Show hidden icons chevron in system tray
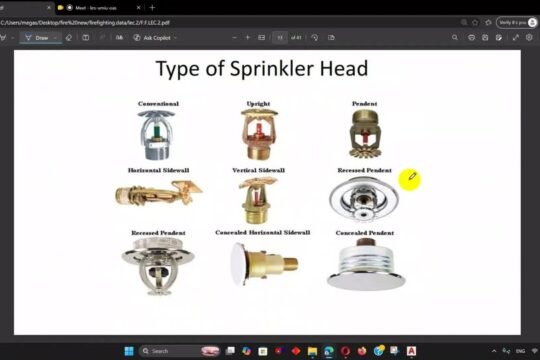This screenshot has height=360, width=540. pyautogui.click(x=494, y=351)
